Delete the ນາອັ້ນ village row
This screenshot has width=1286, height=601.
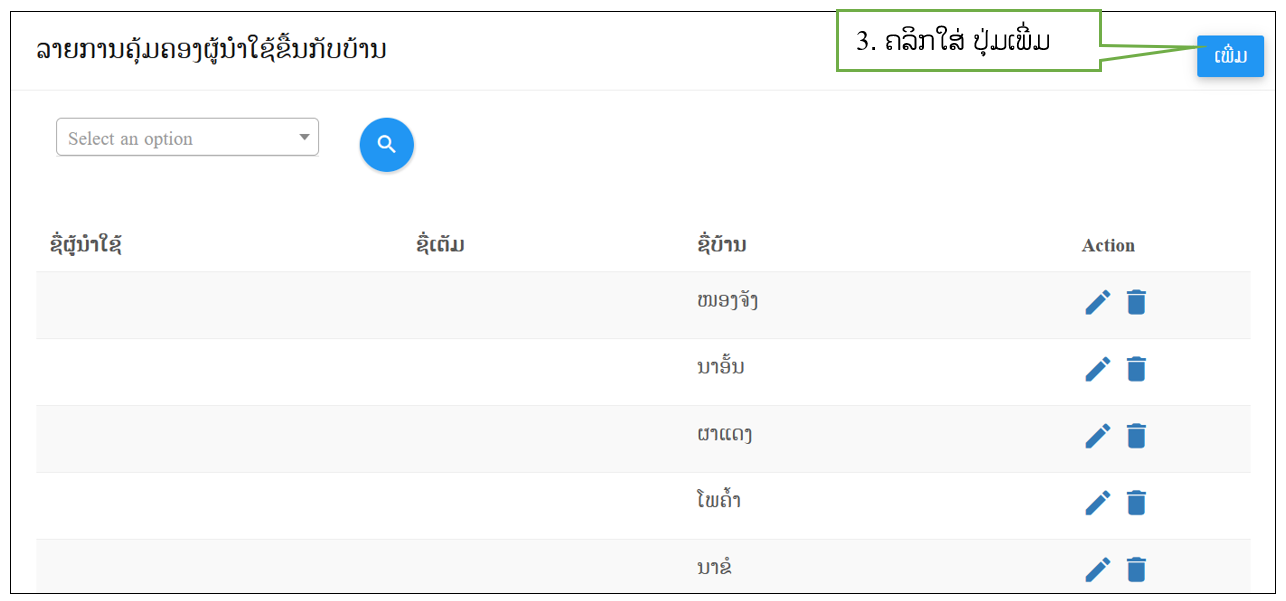click(x=1136, y=369)
